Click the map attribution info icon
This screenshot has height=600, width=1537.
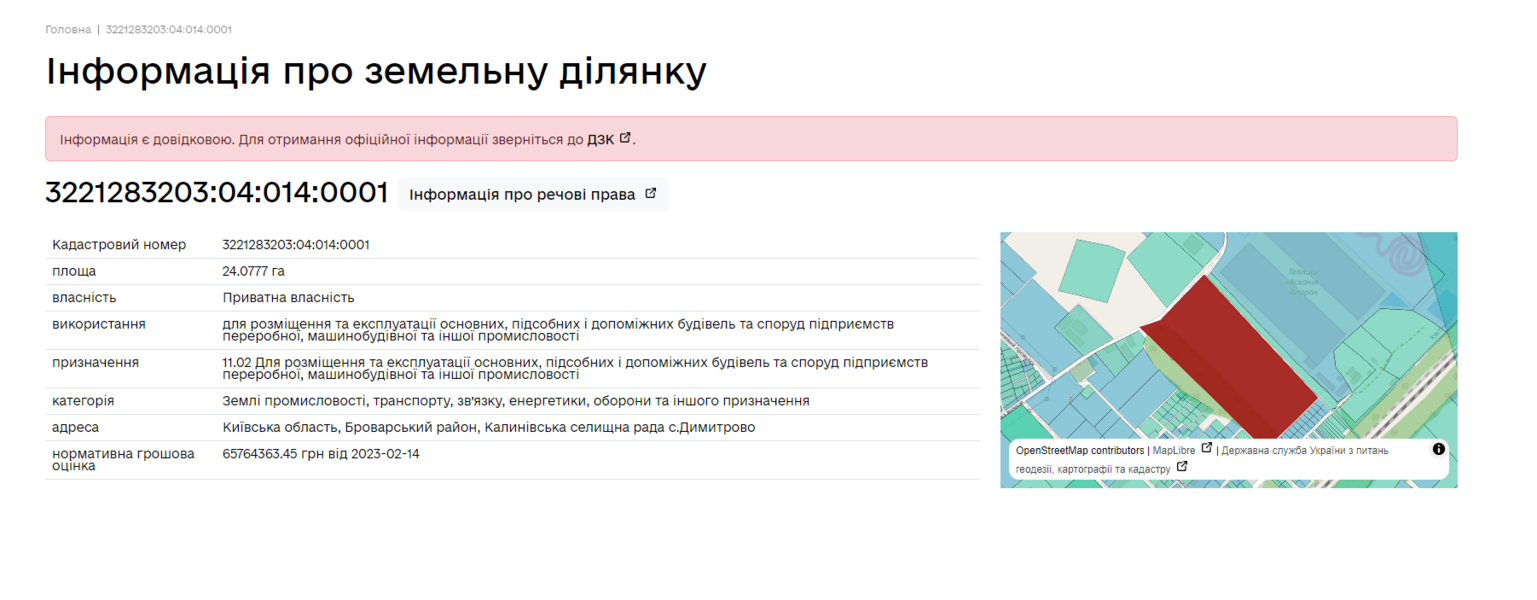(1438, 449)
